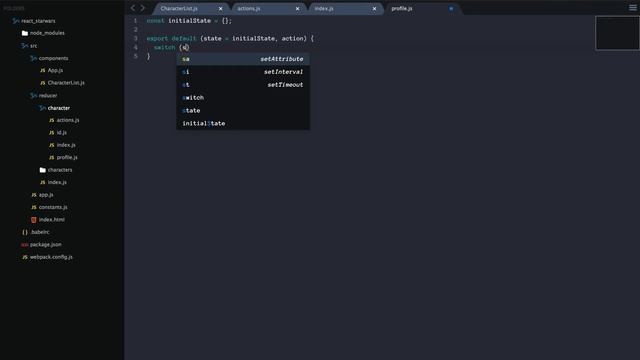Go back with the left arrow
The width and height of the screenshot is (640, 360).
[x=133, y=8]
